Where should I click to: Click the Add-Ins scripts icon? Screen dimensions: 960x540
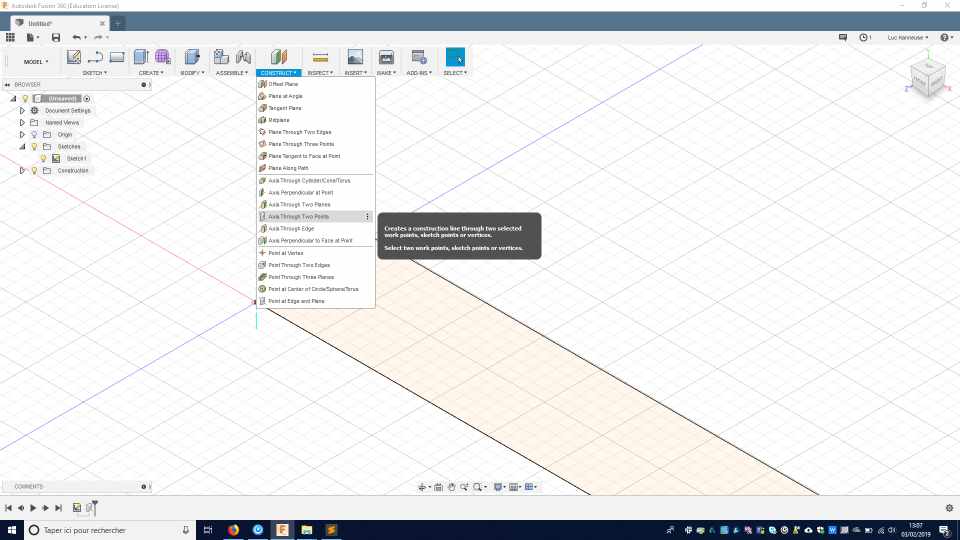coord(419,57)
